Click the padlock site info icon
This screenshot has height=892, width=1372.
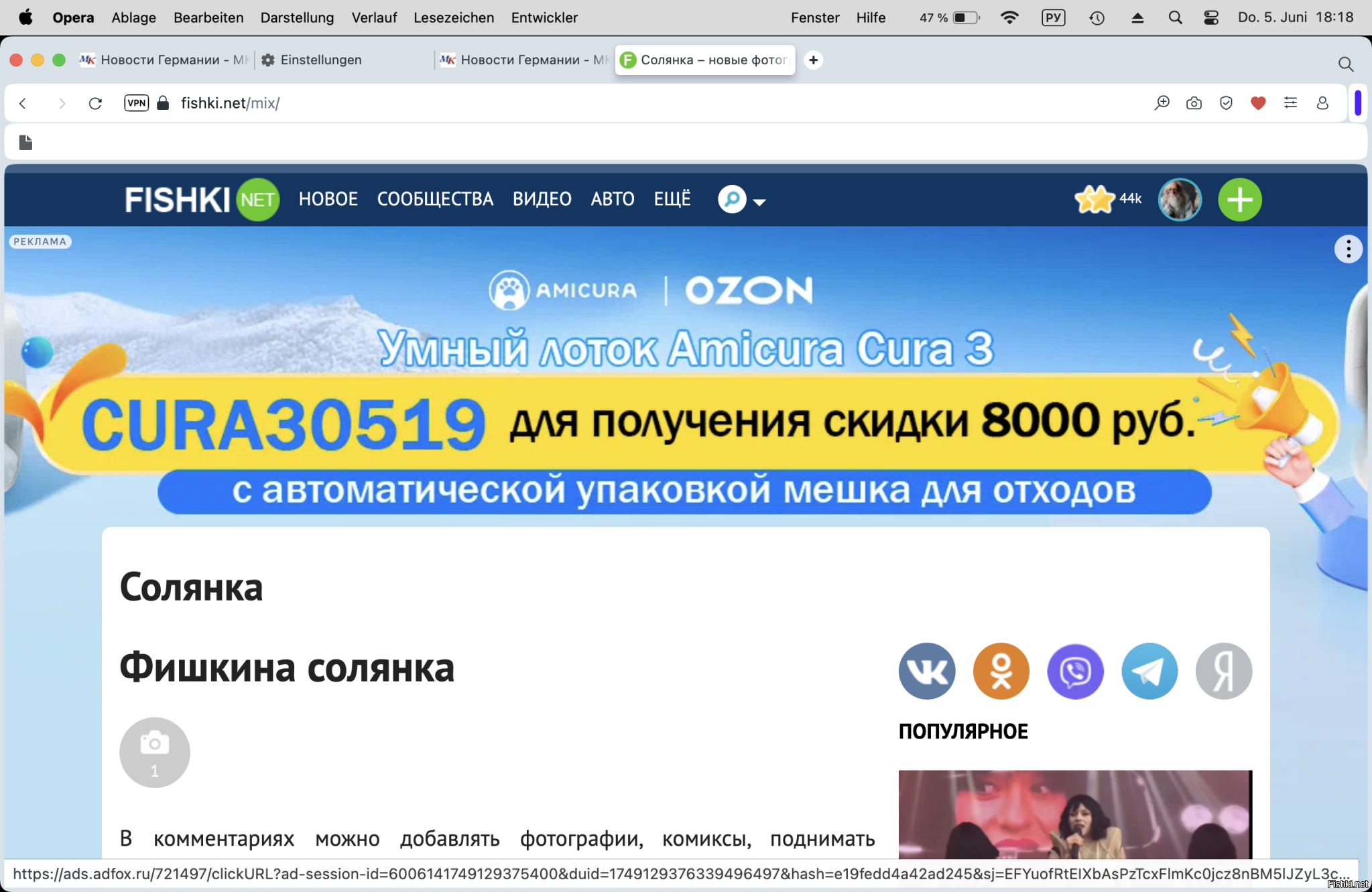pos(163,103)
